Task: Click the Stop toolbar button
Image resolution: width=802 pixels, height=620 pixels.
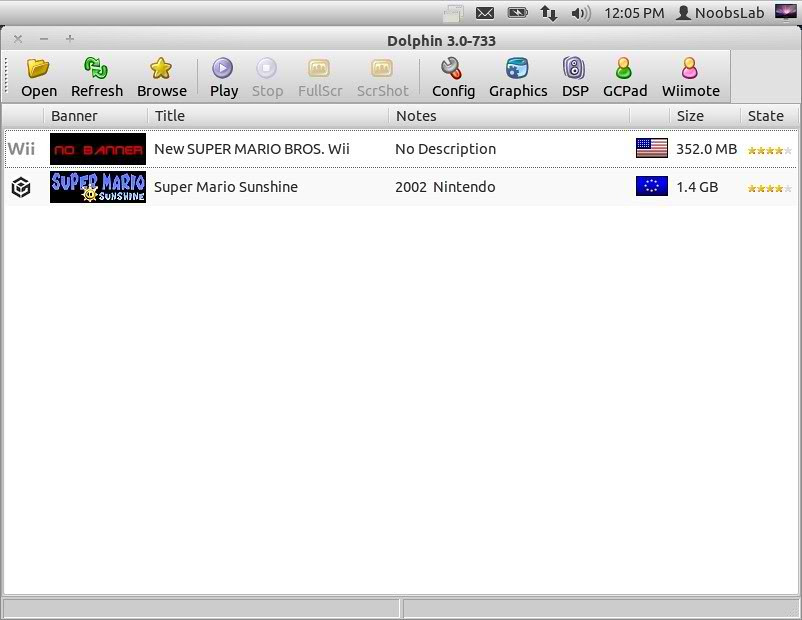Action: (267, 78)
